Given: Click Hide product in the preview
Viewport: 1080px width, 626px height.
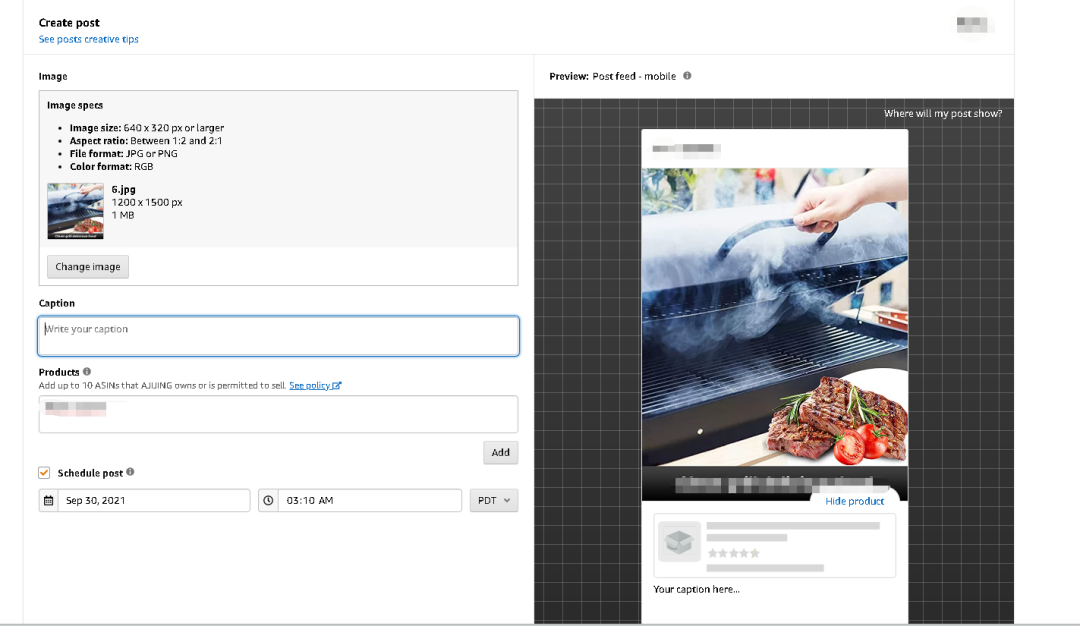Looking at the screenshot, I should (x=854, y=501).
